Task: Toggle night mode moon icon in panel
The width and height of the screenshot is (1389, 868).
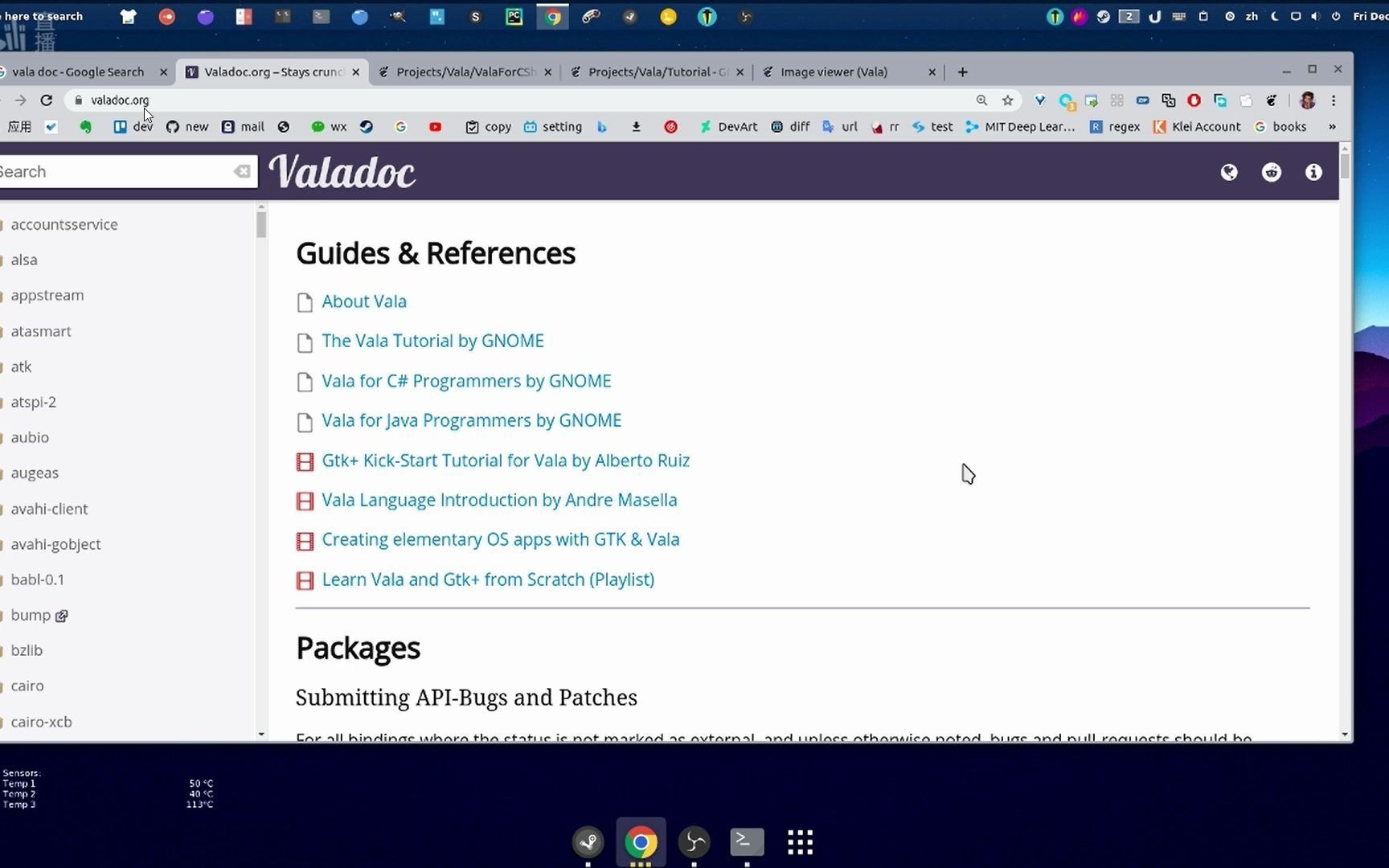Action: [x=1275, y=16]
